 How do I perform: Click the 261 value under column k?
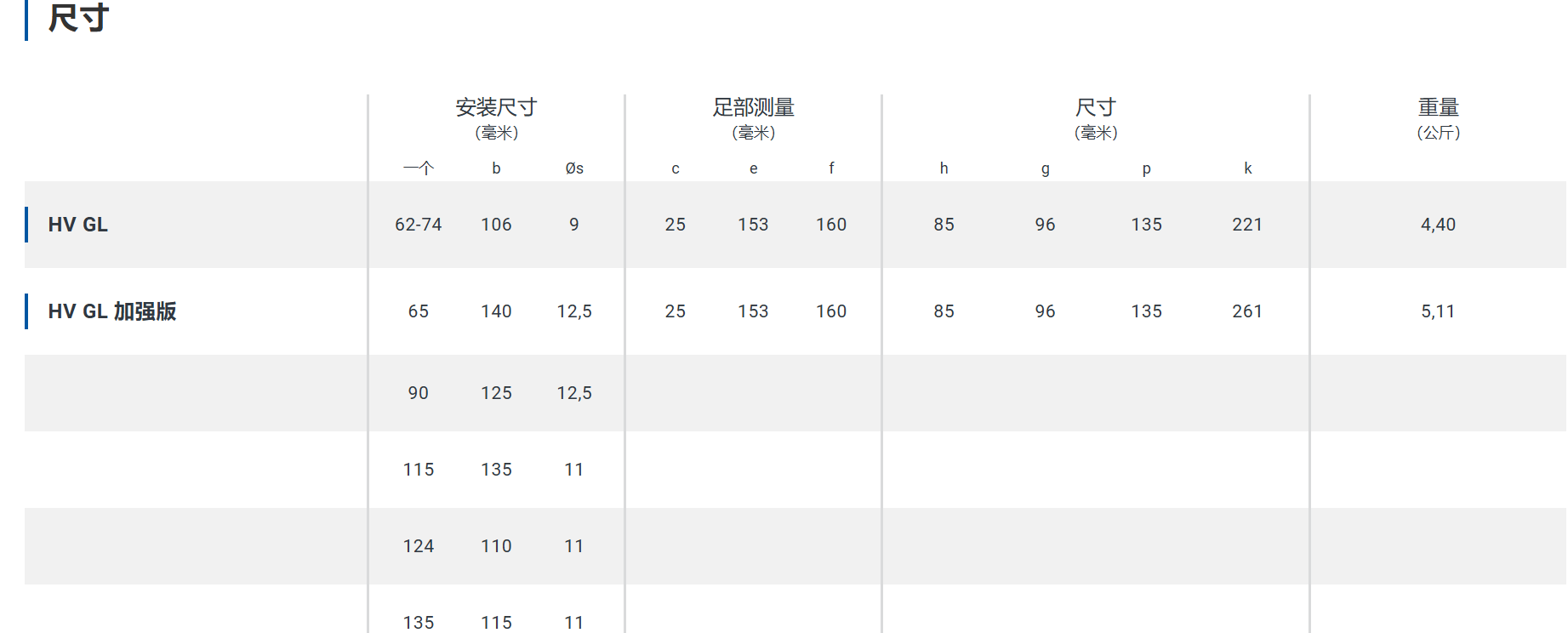1247,311
